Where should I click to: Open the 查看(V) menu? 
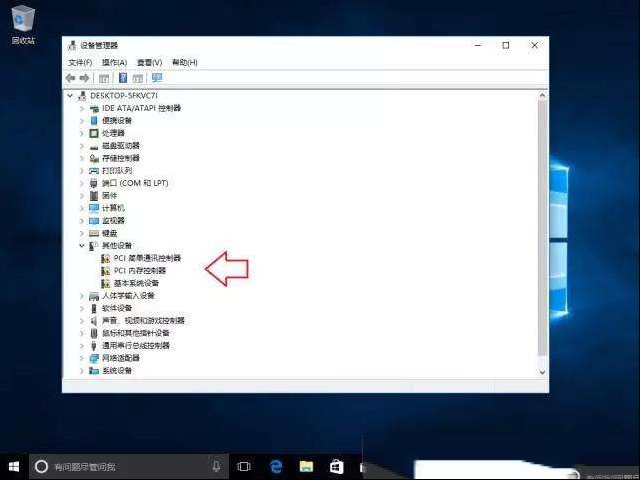(x=149, y=62)
